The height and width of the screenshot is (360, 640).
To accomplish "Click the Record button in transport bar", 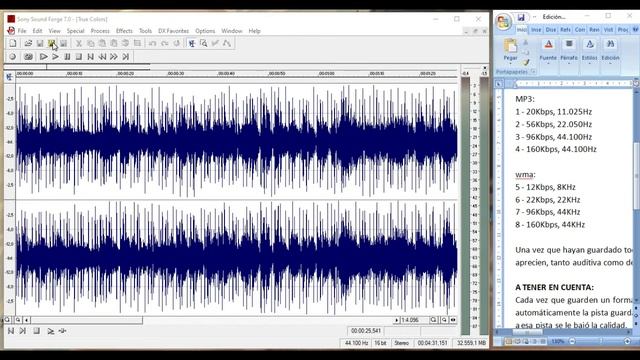I will click(13, 57).
